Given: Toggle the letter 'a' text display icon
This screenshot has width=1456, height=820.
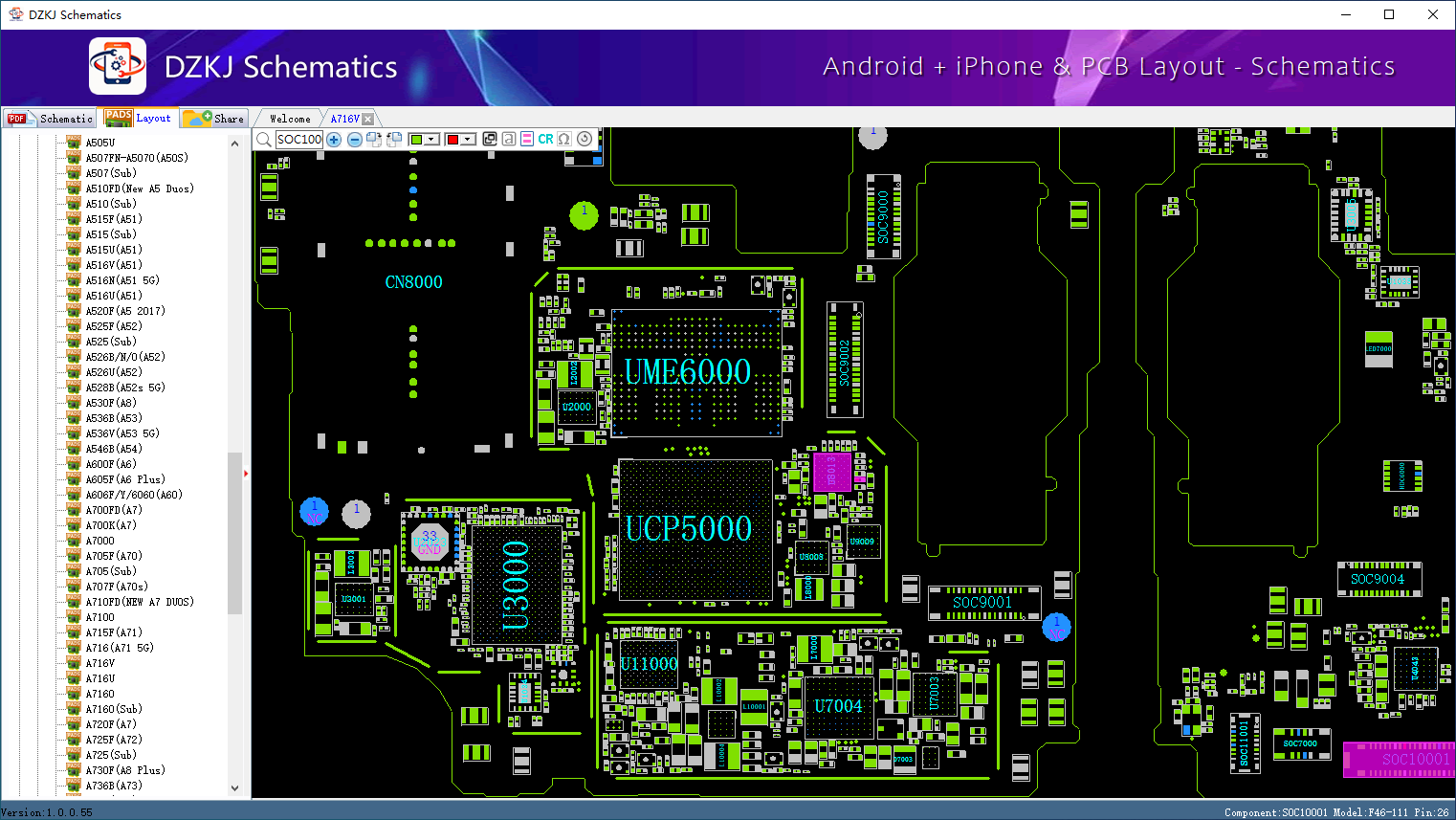Looking at the screenshot, I should pos(509,139).
